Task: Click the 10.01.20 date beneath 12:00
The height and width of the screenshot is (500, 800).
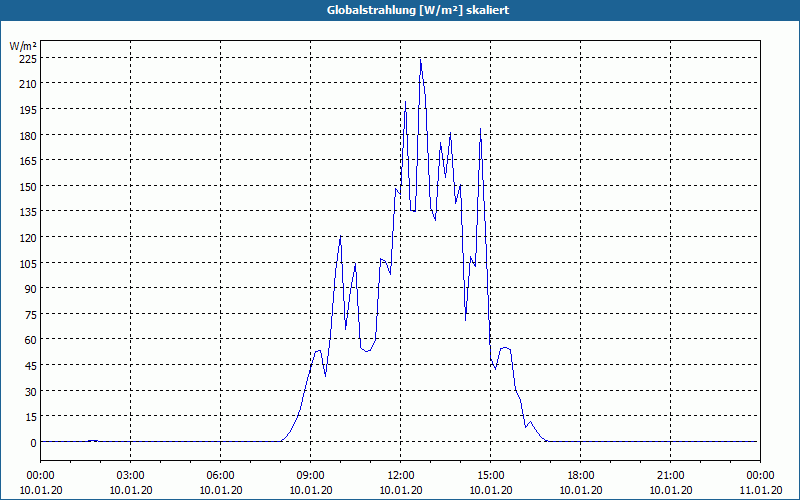Action: tap(401, 490)
